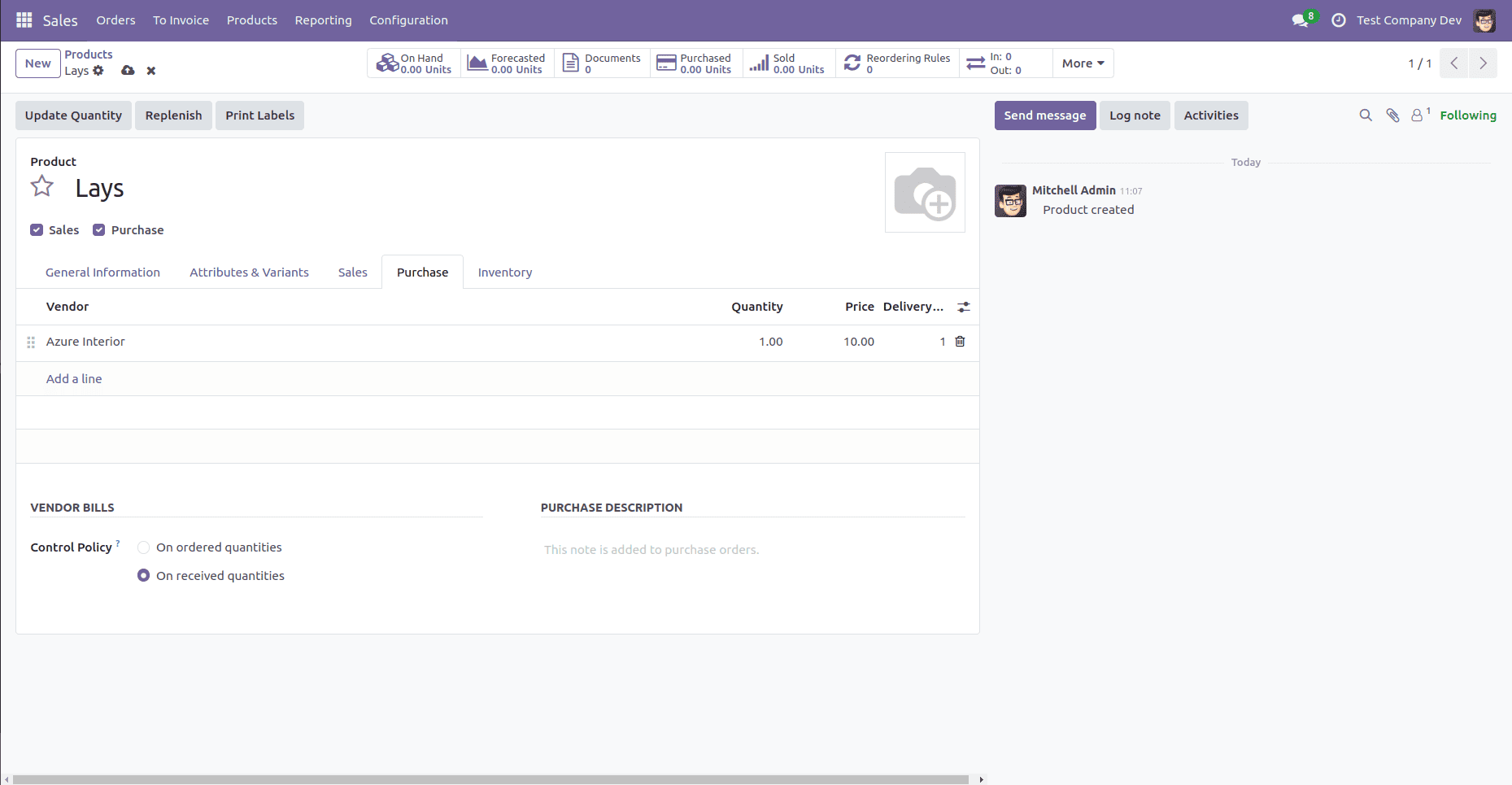The width and height of the screenshot is (1512, 785).
Task: Switch to the Inventory tab
Action: [504, 273]
